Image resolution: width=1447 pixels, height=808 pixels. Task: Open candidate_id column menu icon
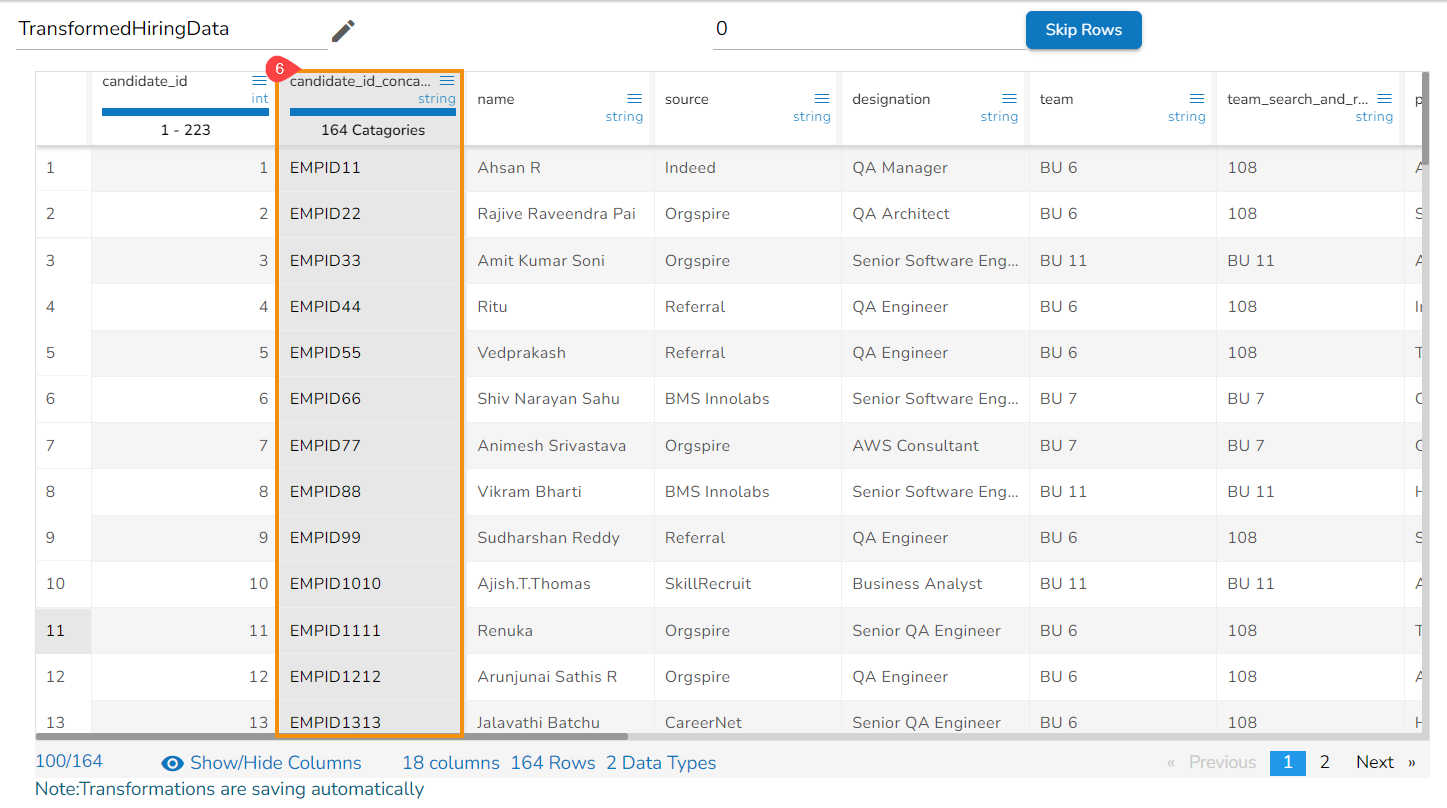pos(260,81)
